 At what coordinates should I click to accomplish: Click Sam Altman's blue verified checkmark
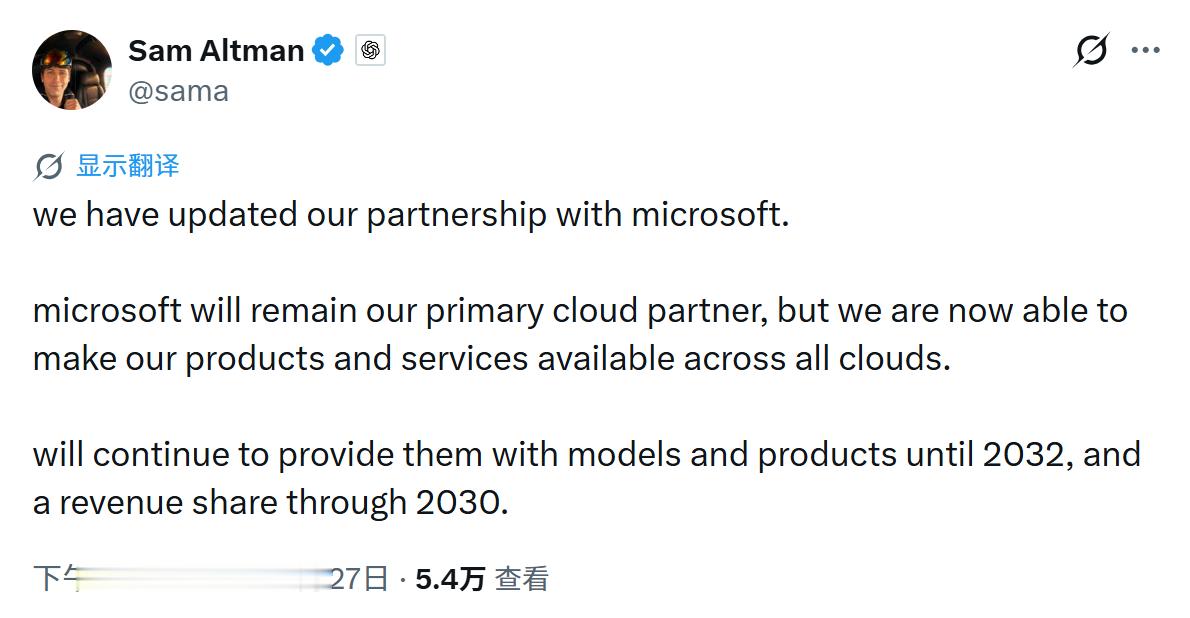(330, 48)
